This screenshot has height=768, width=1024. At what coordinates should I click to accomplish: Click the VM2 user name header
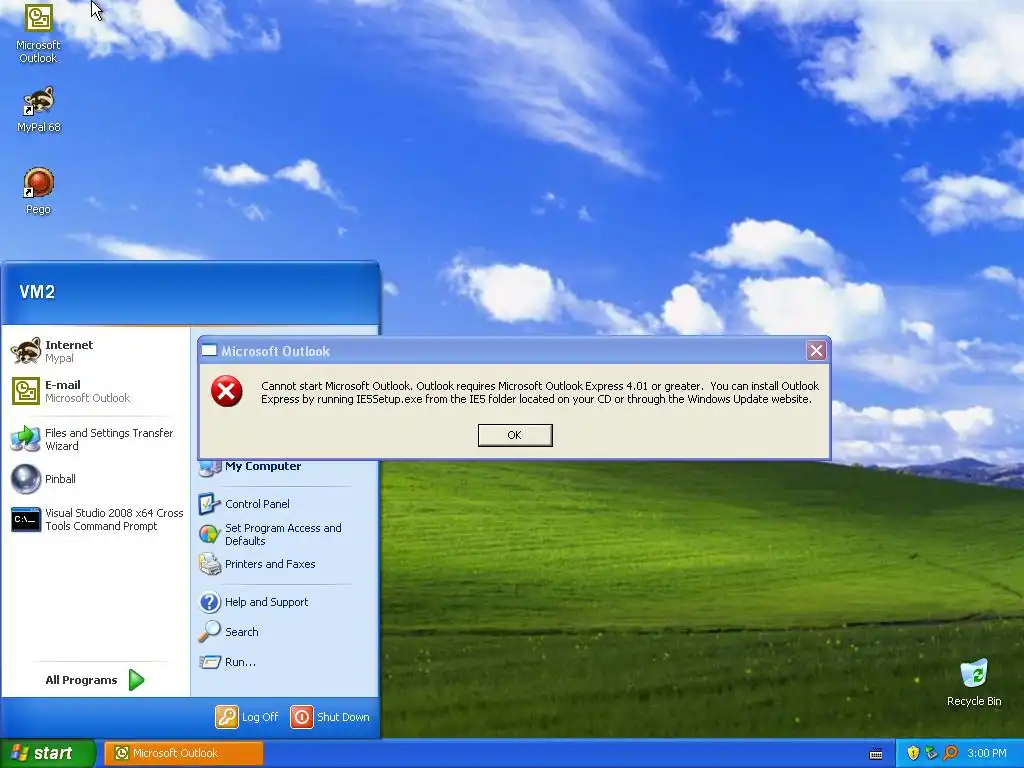[37, 292]
